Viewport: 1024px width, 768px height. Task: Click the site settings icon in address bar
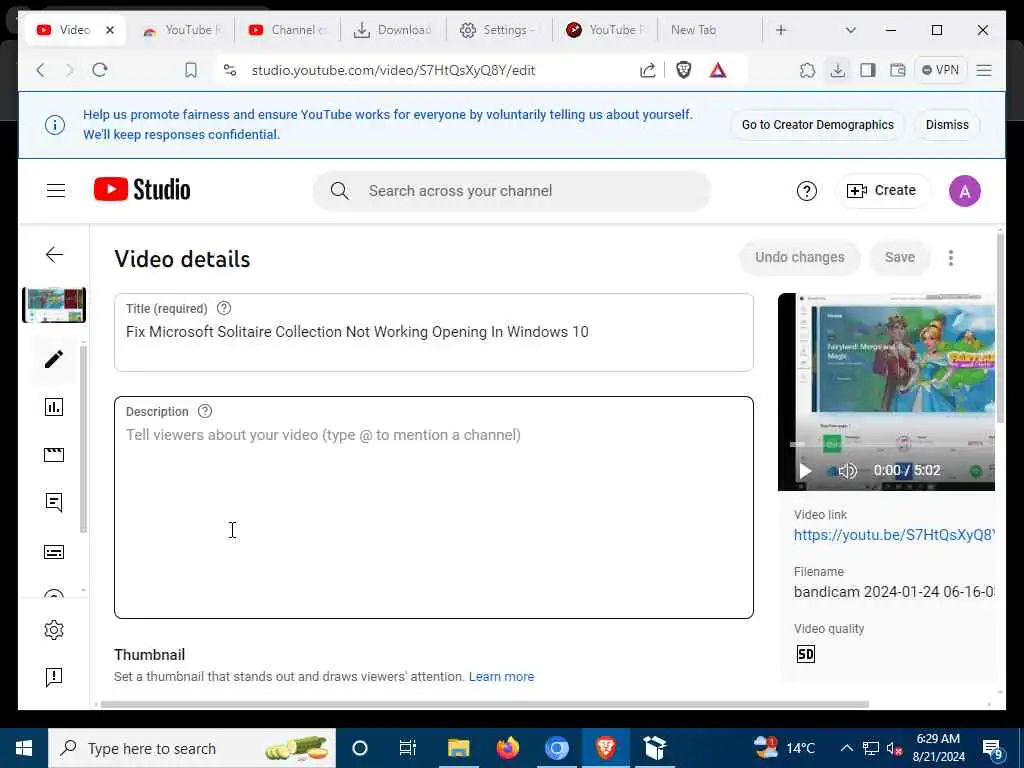(230, 70)
